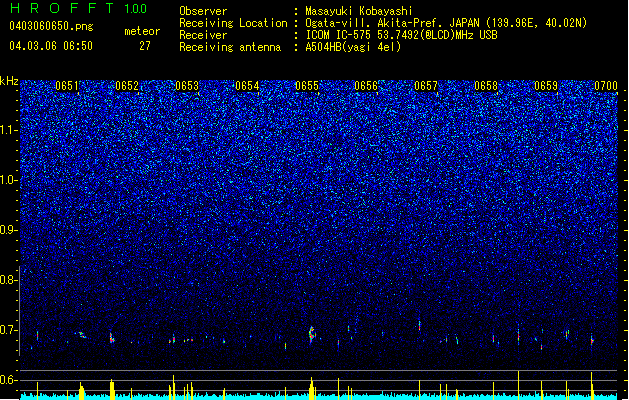Click the 0652 time marker label
The height and width of the screenshot is (400, 629).
(127, 86)
